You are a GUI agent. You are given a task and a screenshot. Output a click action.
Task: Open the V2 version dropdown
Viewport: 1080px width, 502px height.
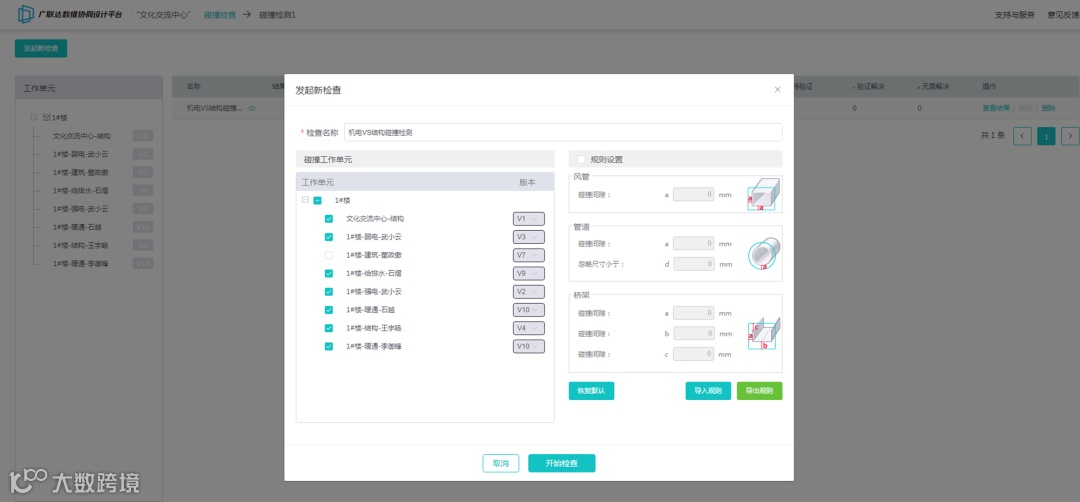528,291
